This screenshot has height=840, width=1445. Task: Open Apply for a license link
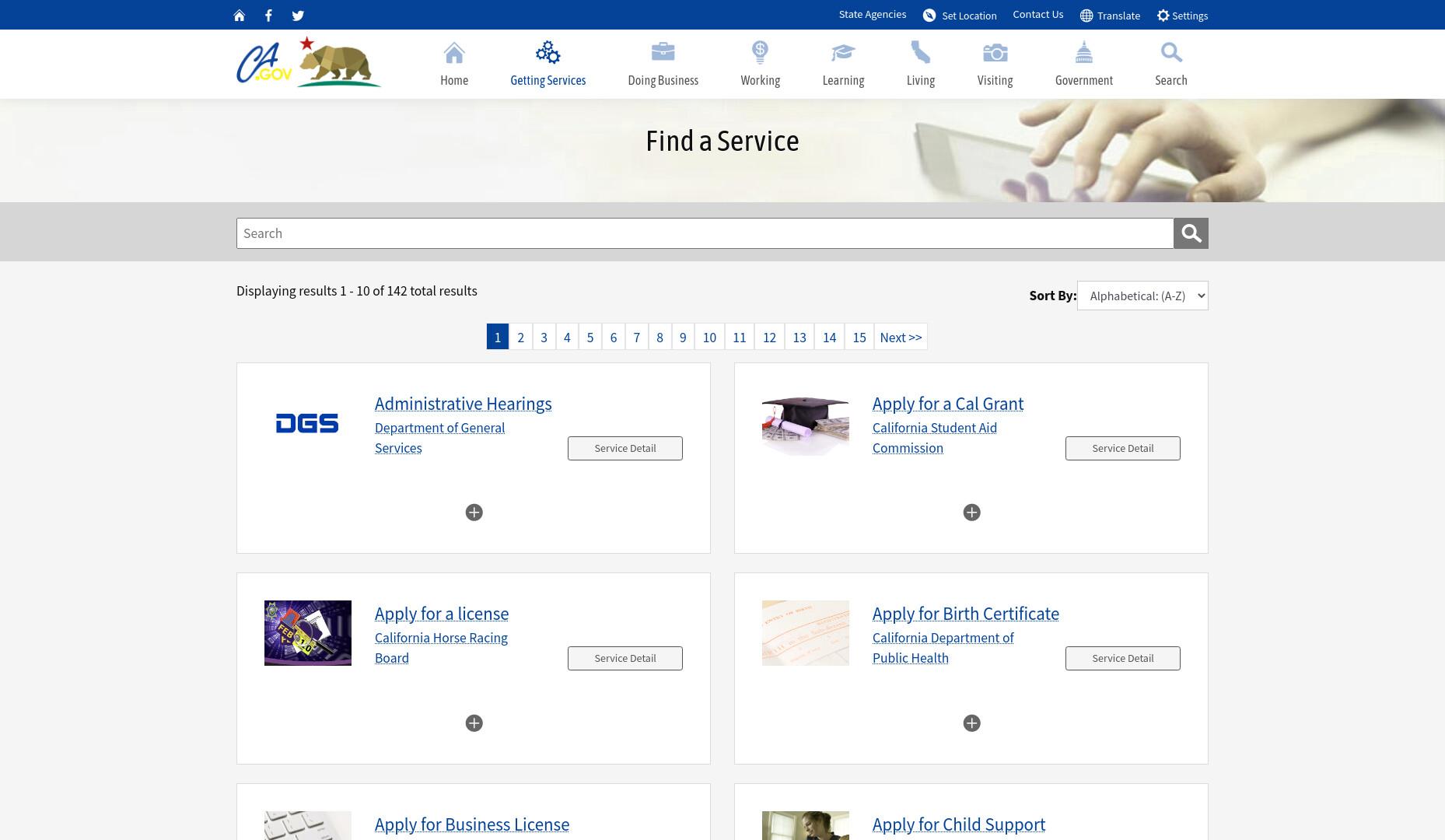[442, 614]
